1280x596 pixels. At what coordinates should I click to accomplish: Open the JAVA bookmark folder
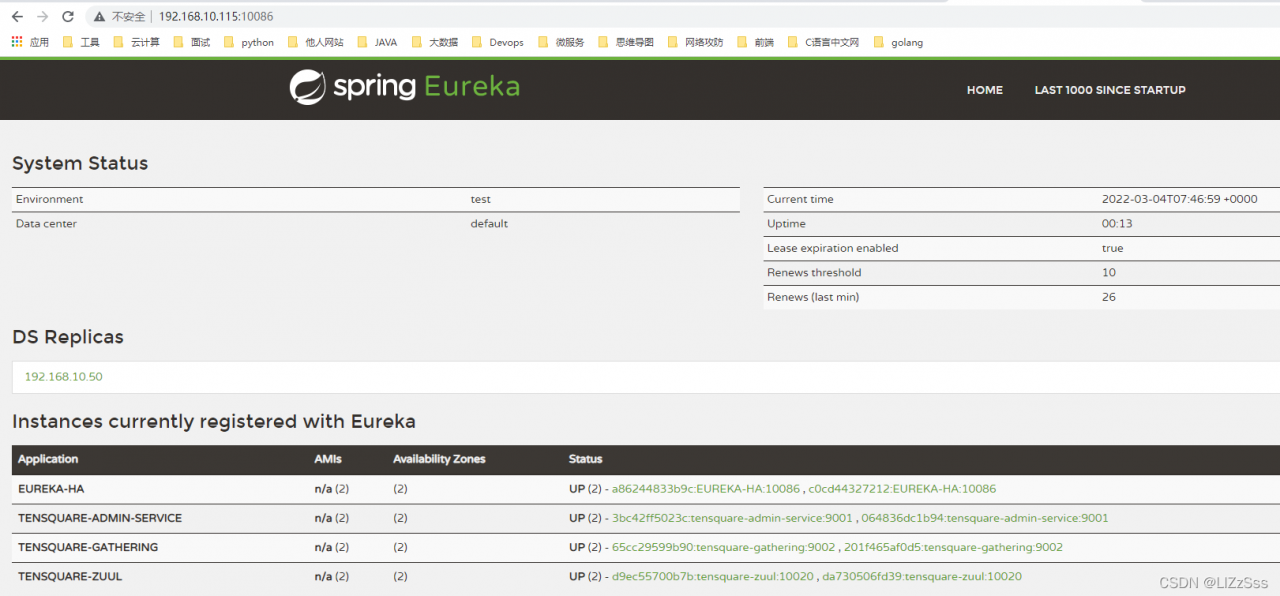[x=377, y=42]
